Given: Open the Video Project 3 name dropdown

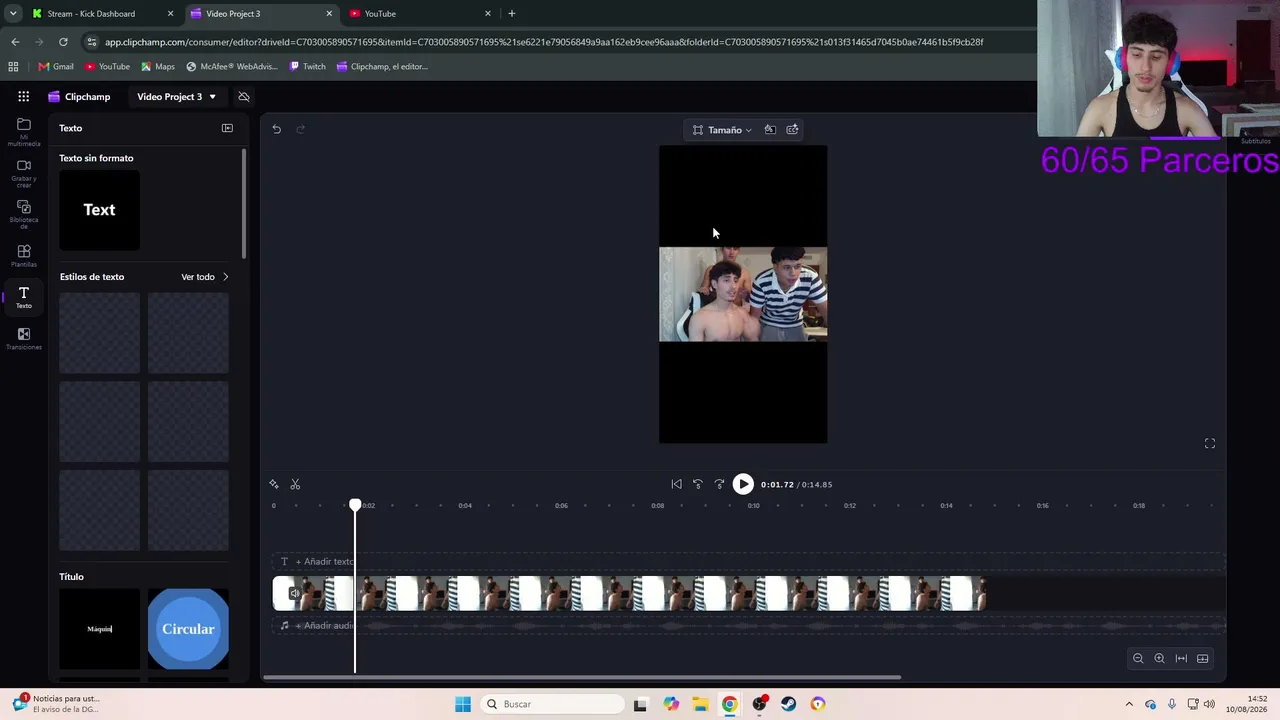Looking at the screenshot, I should (177, 97).
